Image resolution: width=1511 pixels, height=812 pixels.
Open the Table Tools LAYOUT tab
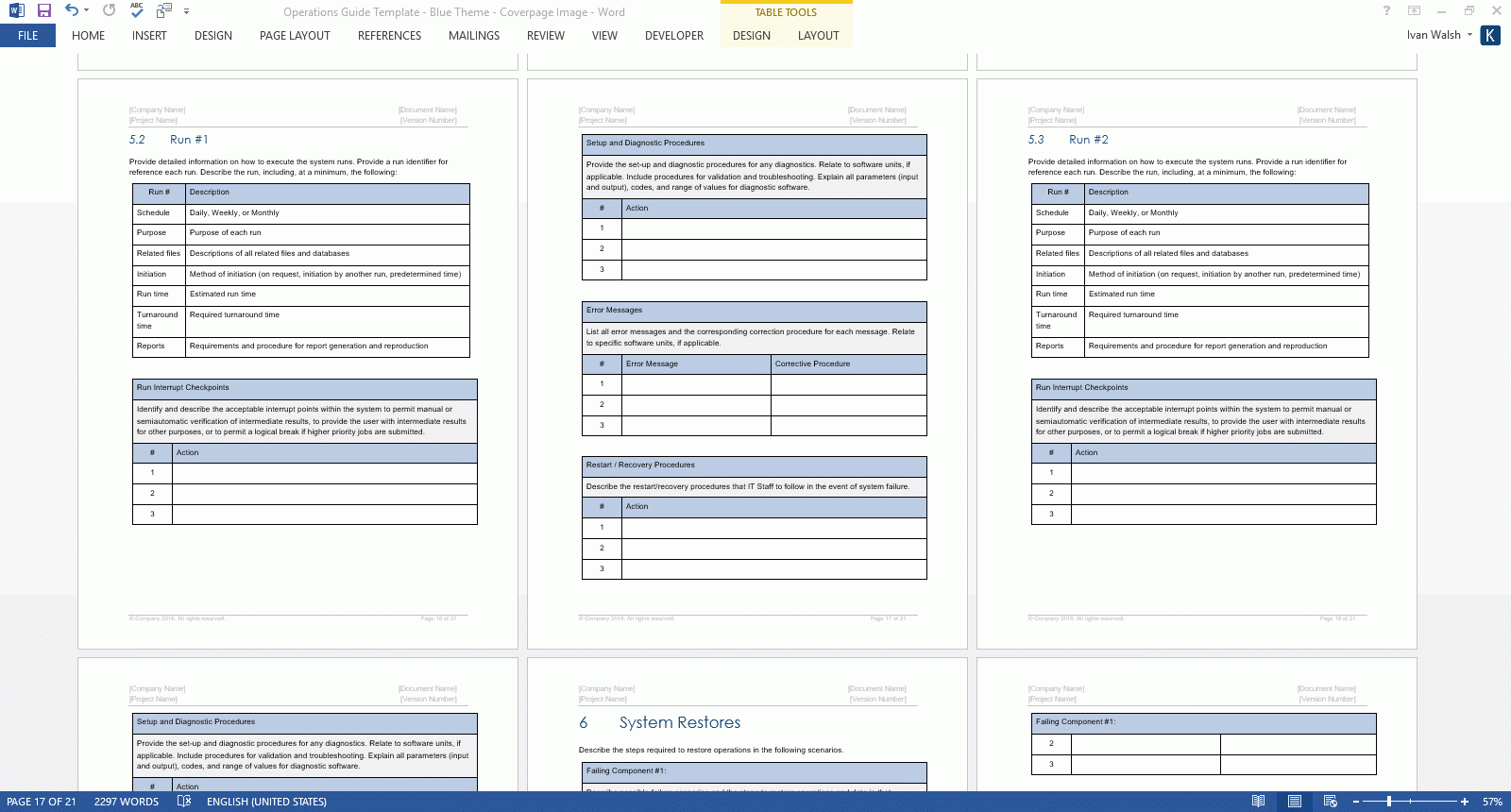click(818, 36)
